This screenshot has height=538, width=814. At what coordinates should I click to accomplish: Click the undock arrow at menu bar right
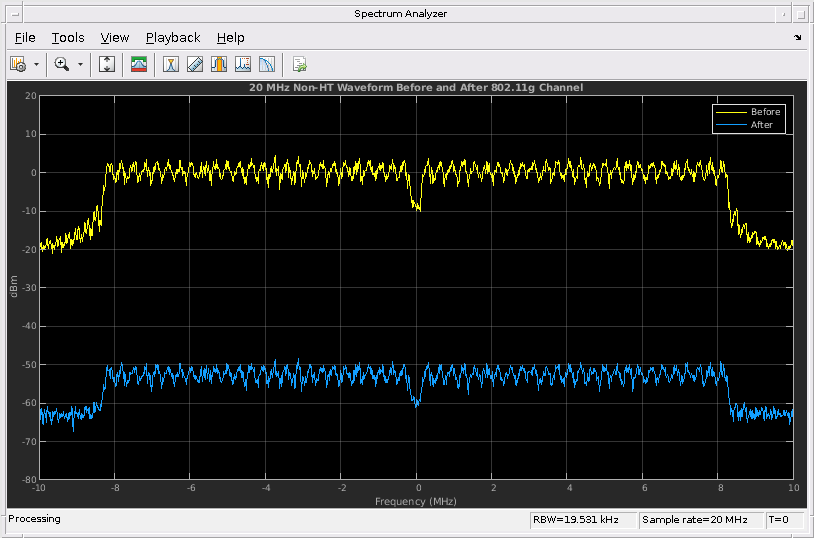798,37
